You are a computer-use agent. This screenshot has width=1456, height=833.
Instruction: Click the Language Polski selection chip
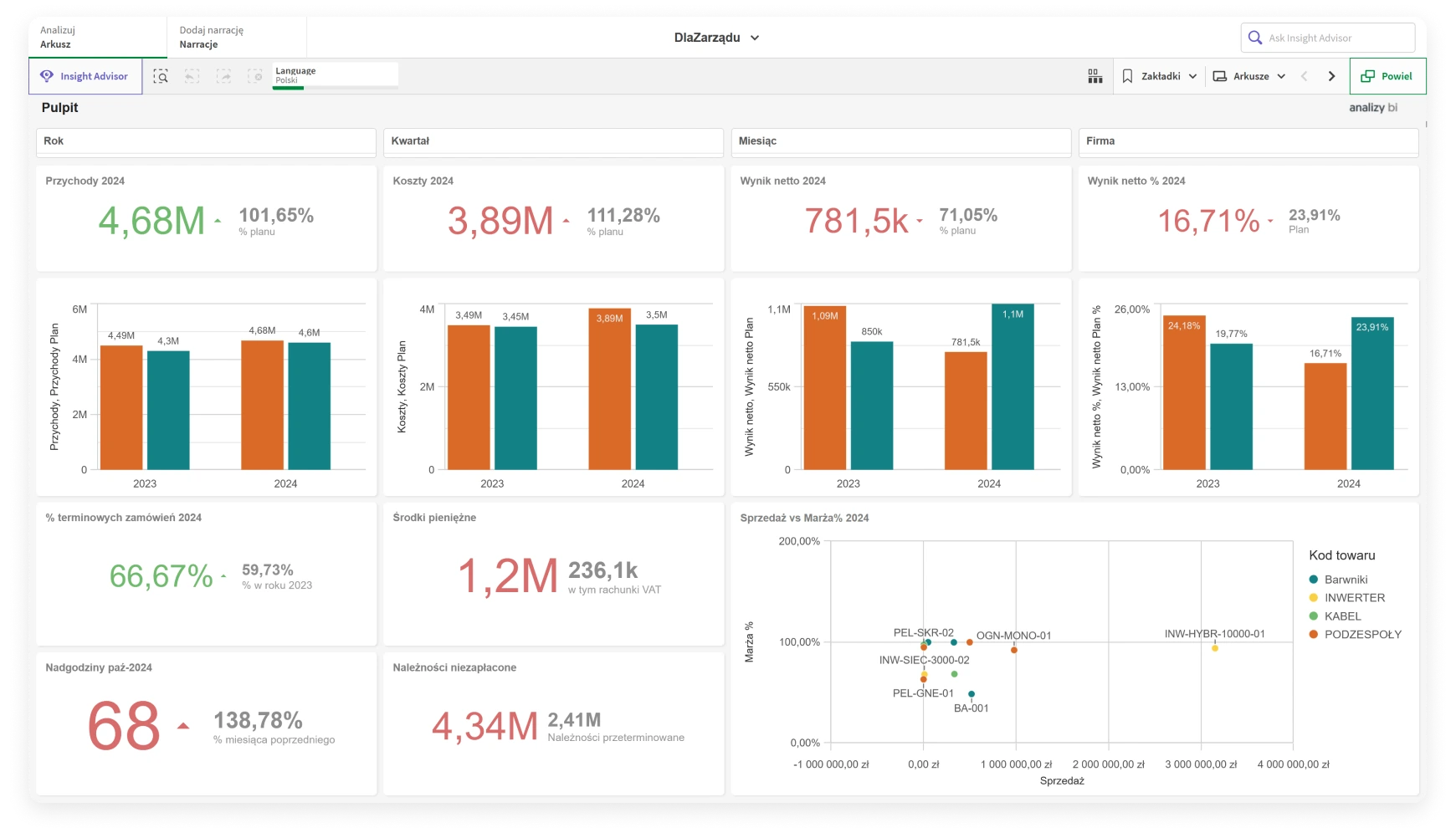(335, 75)
